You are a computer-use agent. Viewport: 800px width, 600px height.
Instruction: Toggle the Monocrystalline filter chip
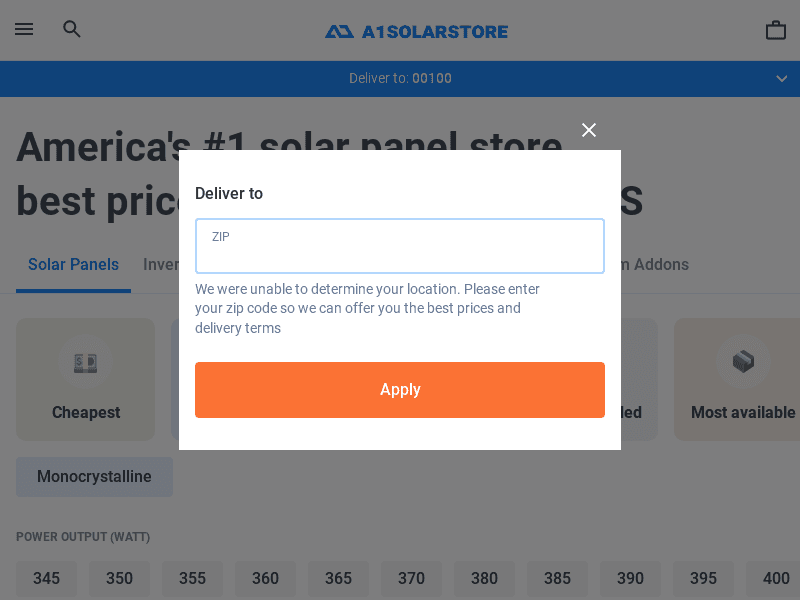pyautogui.click(x=94, y=477)
